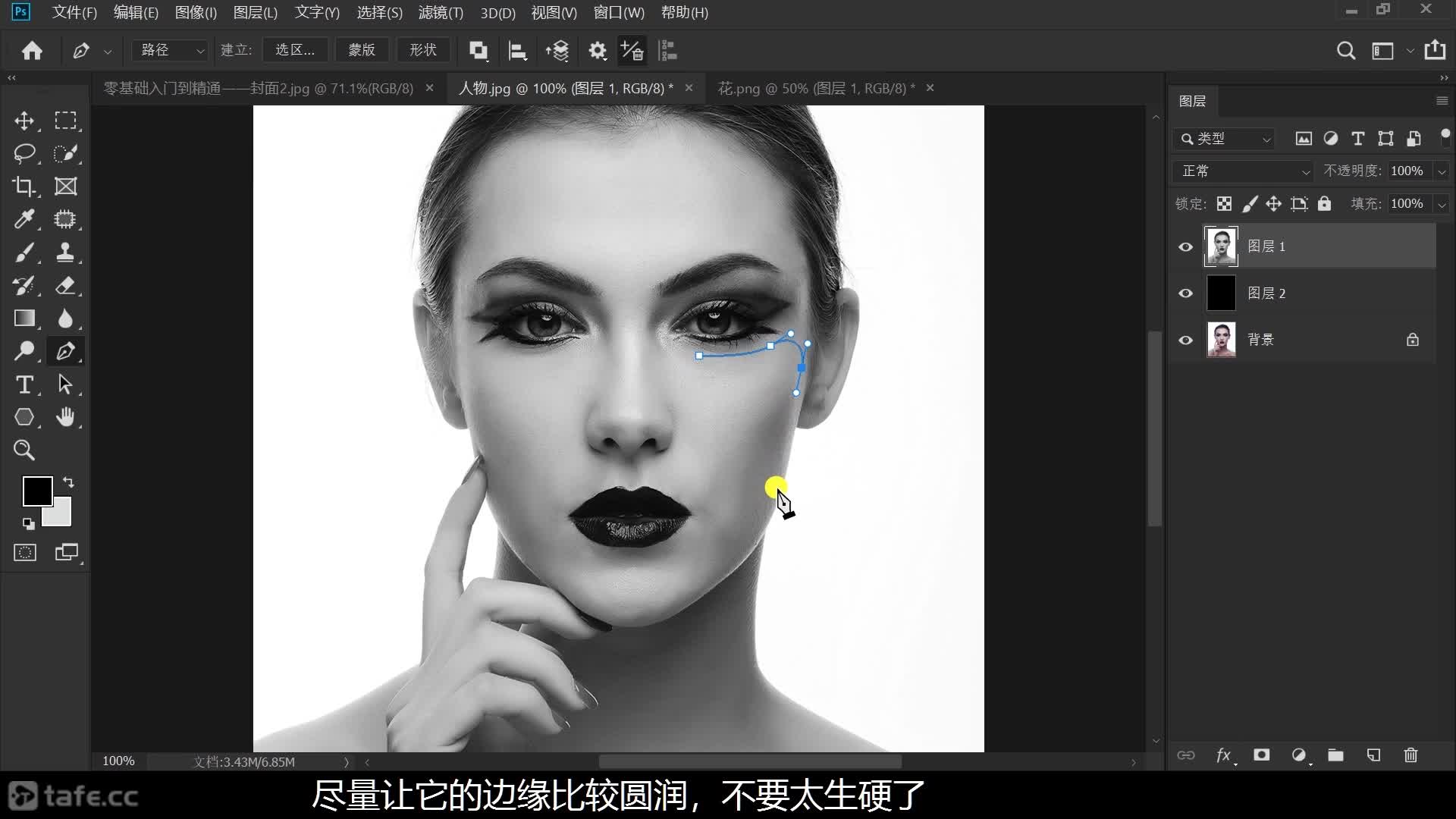Hide layer 图层 1 visibility eye
This screenshot has width=1456, height=819.
pos(1186,247)
